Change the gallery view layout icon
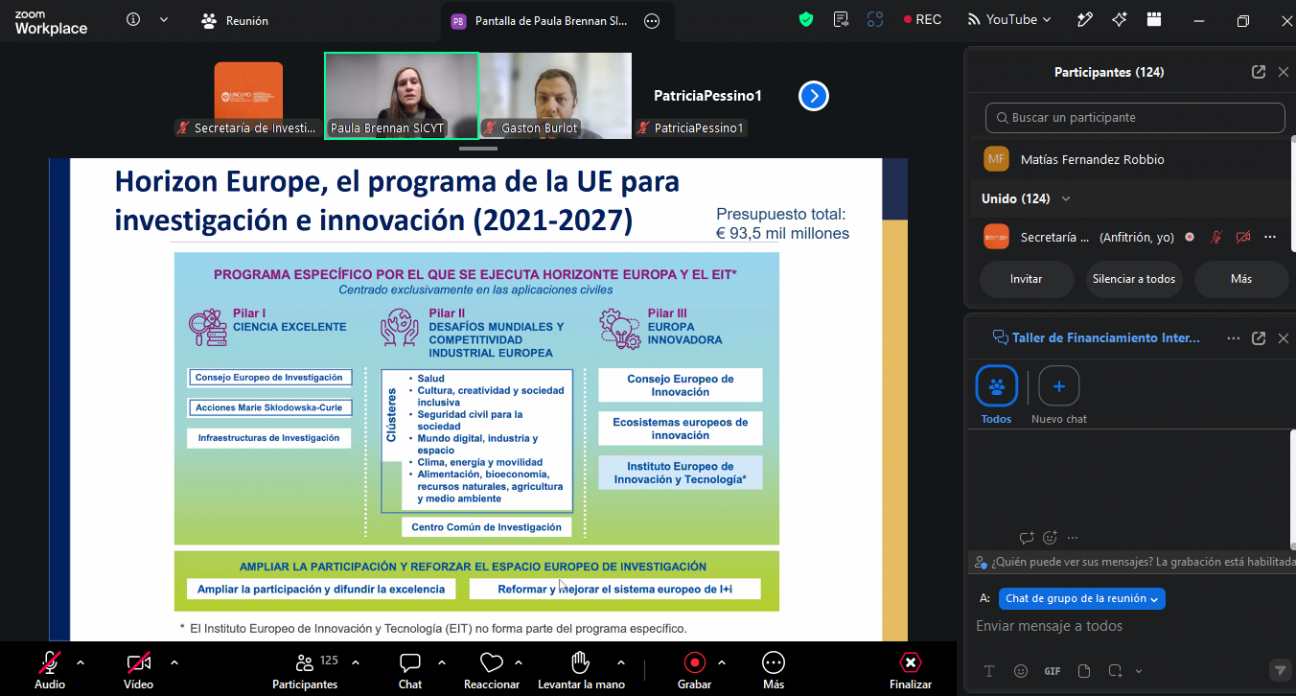Screen dimensions: 1296x696 coord(1154,20)
